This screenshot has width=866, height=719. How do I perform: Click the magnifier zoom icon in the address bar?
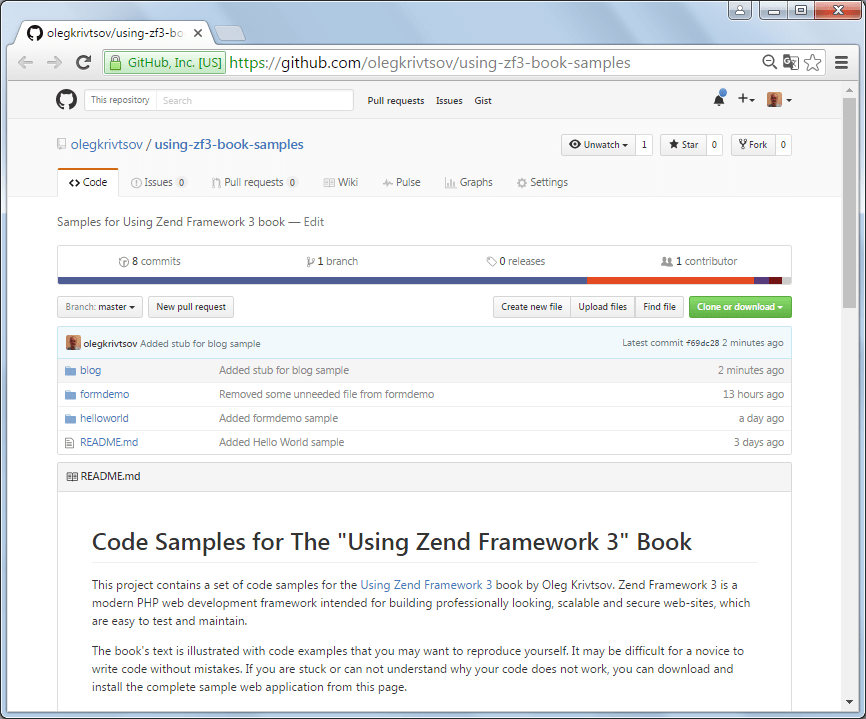769,62
